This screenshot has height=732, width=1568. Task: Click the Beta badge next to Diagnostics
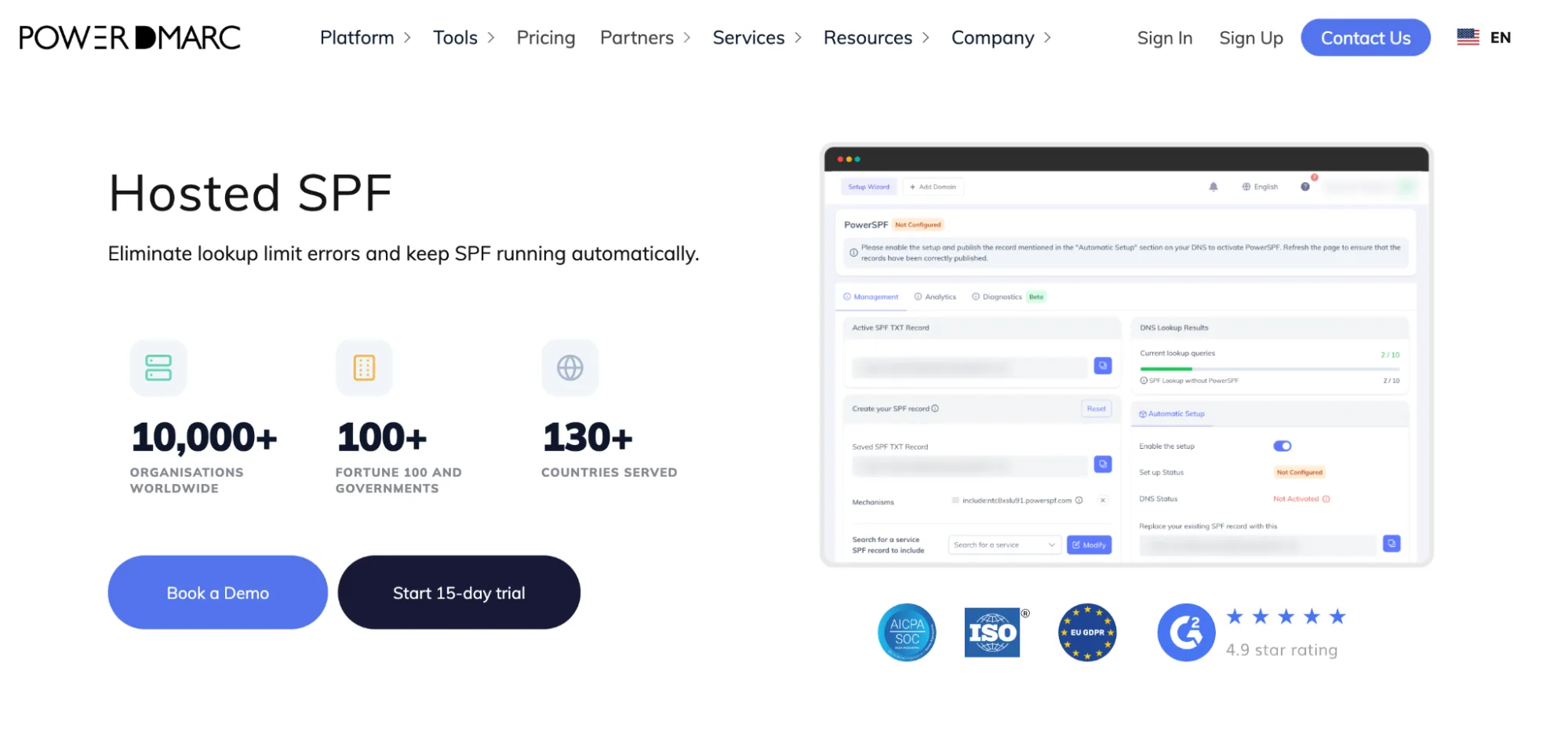click(1036, 297)
